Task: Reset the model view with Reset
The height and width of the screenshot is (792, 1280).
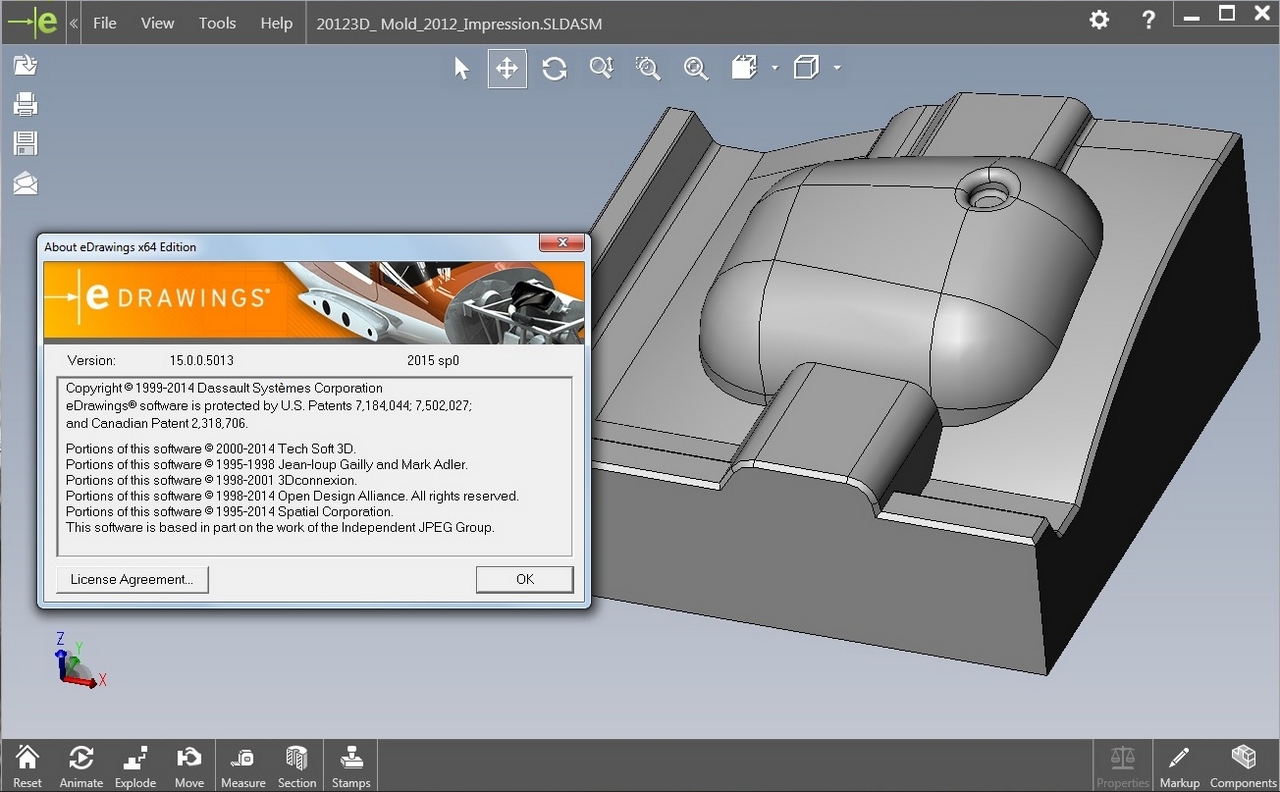Action: (x=27, y=766)
